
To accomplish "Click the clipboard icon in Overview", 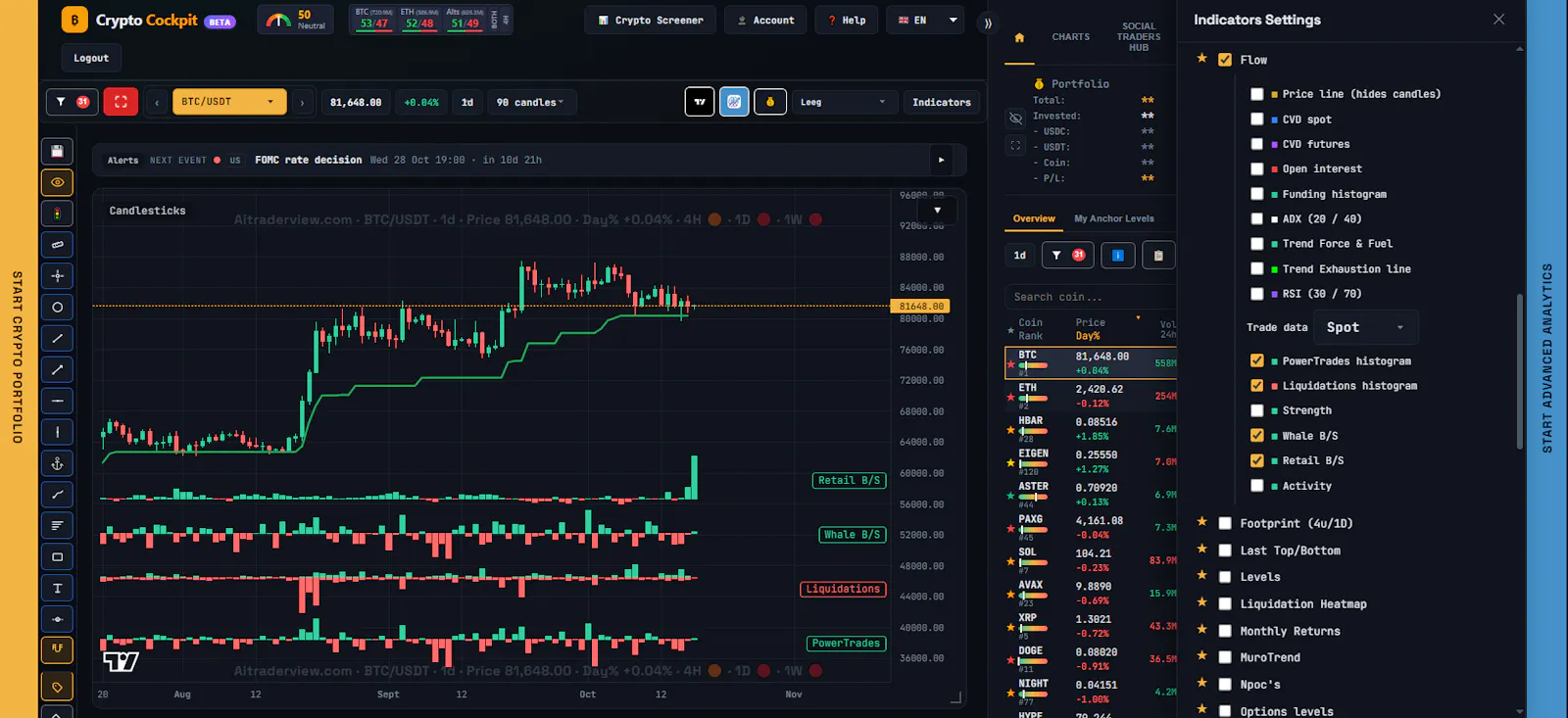I will tap(1158, 256).
